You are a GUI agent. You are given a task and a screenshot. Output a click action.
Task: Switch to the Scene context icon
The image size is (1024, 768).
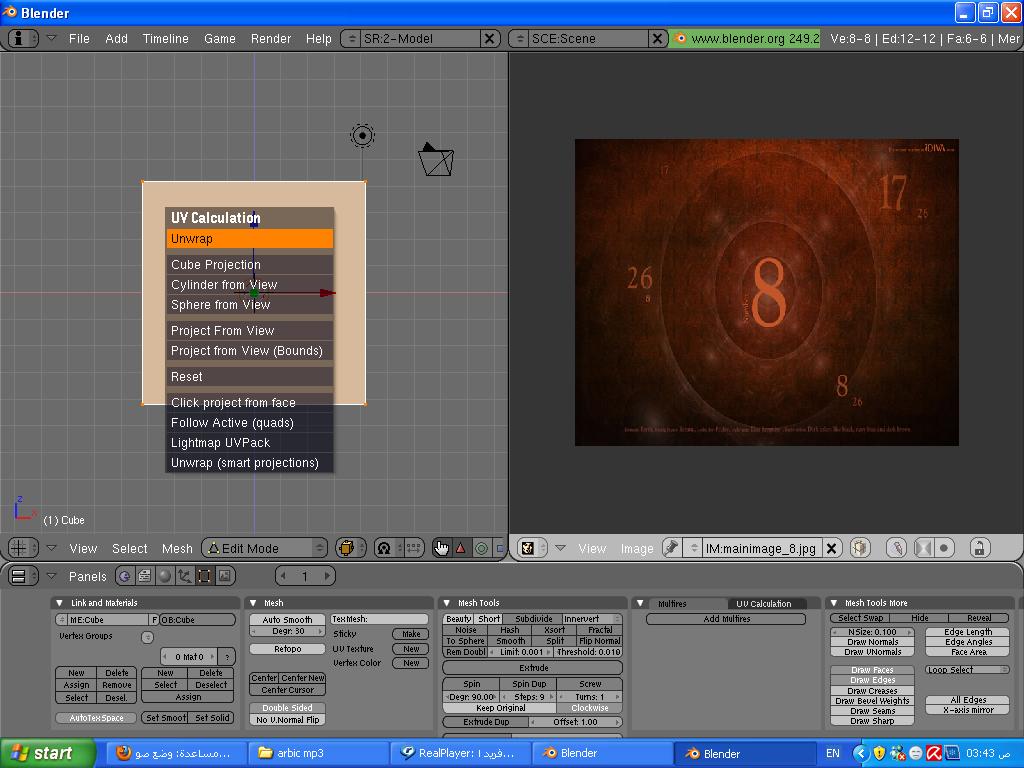pyautogui.click(x=225, y=576)
